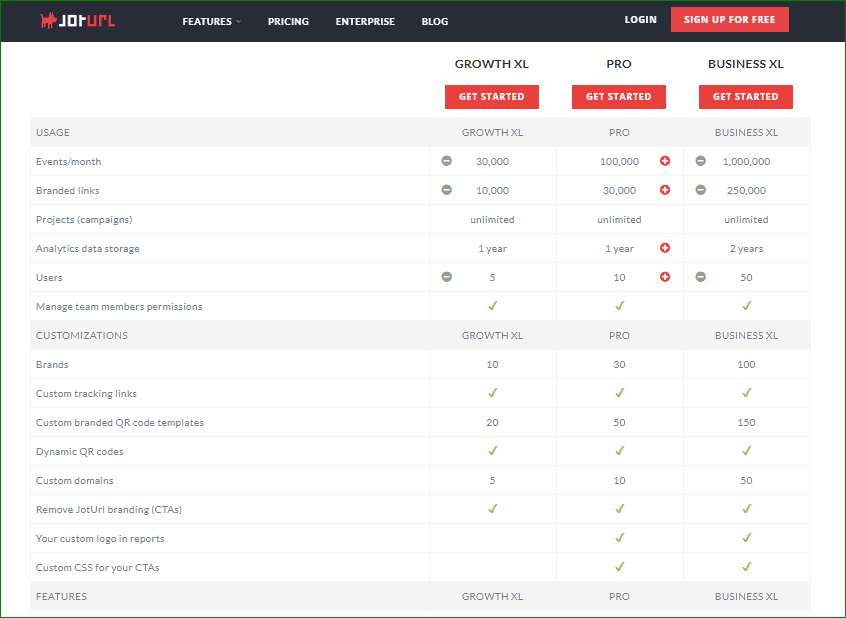Click plus icon beside Pro 100,000 events
846x618 pixels.
coord(665,161)
